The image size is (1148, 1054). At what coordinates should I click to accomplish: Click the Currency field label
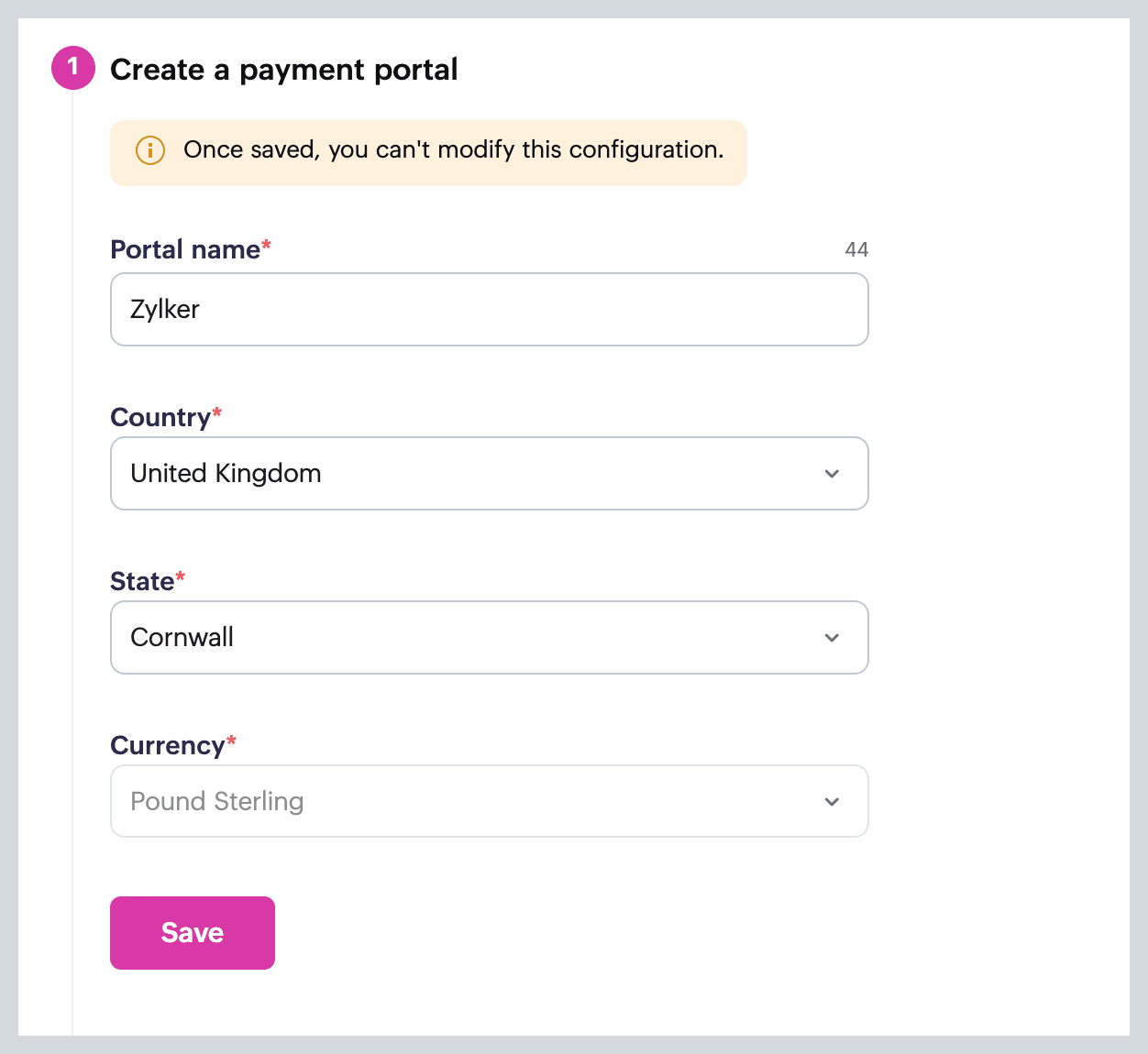click(167, 745)
